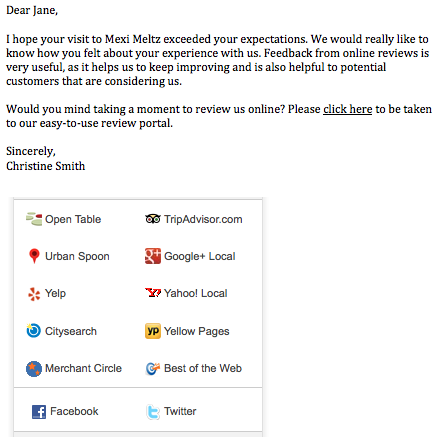Click the Twitter bird icon
Viewport: 442px width, 444px height.
tap(153, 412)
